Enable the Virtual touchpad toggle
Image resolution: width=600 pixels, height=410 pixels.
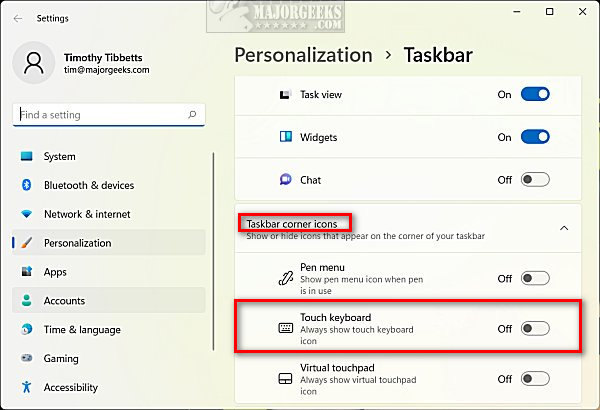point(535,379)
